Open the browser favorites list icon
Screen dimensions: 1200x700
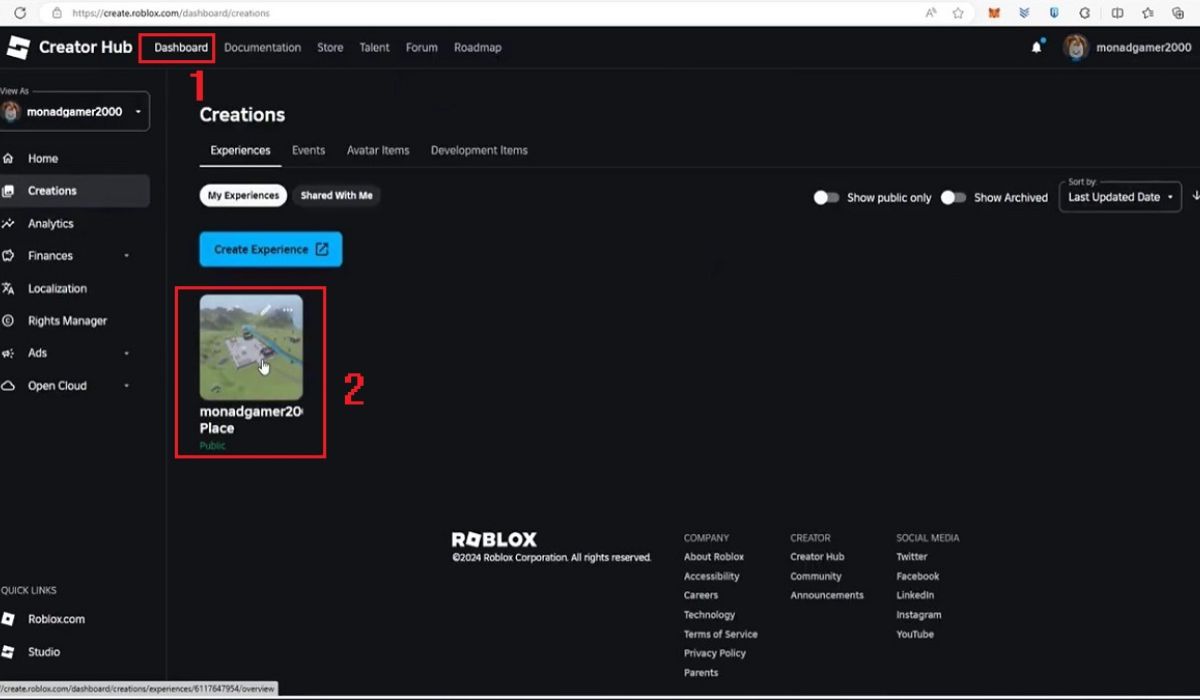[x=1147, y=13]
